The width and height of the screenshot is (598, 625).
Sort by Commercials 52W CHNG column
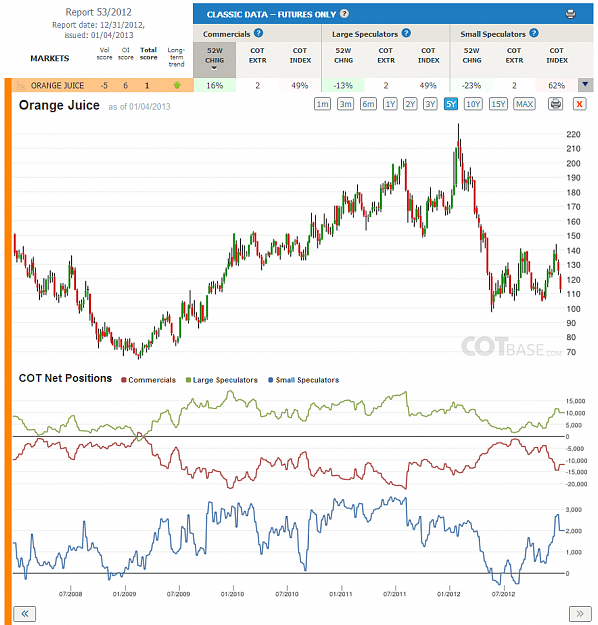(x=214, y=60)
